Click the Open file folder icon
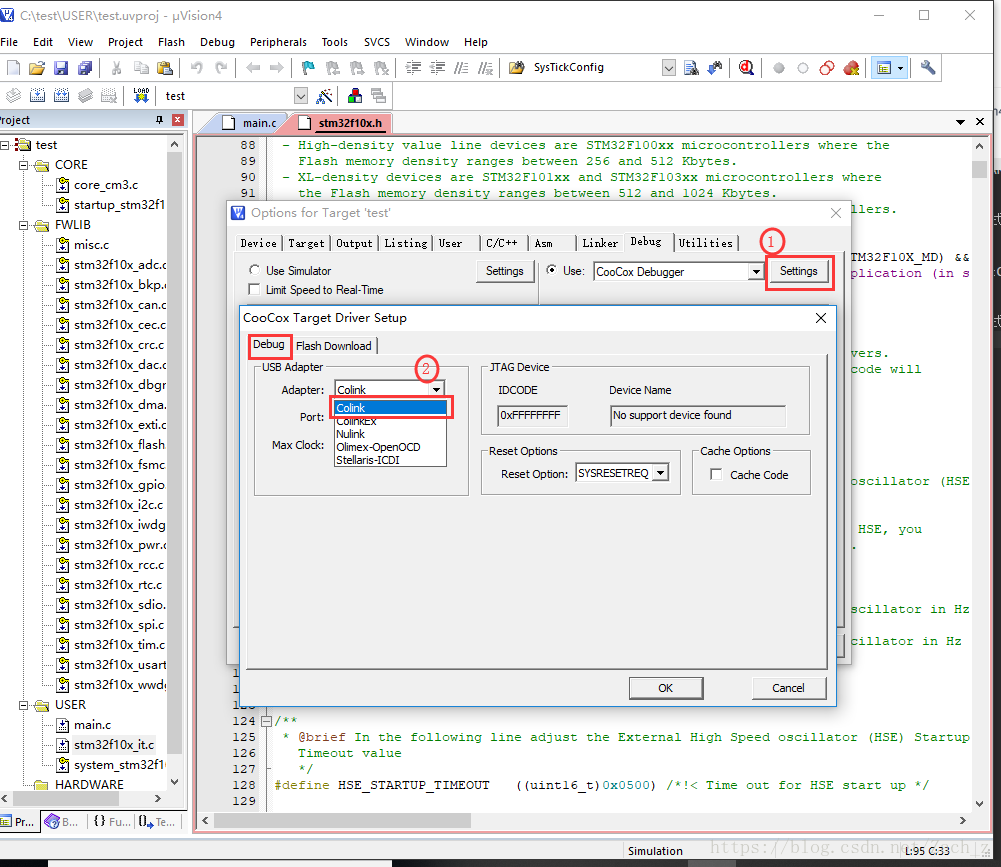The width and height of the screenshot is (1001, 867). point(37,68)
